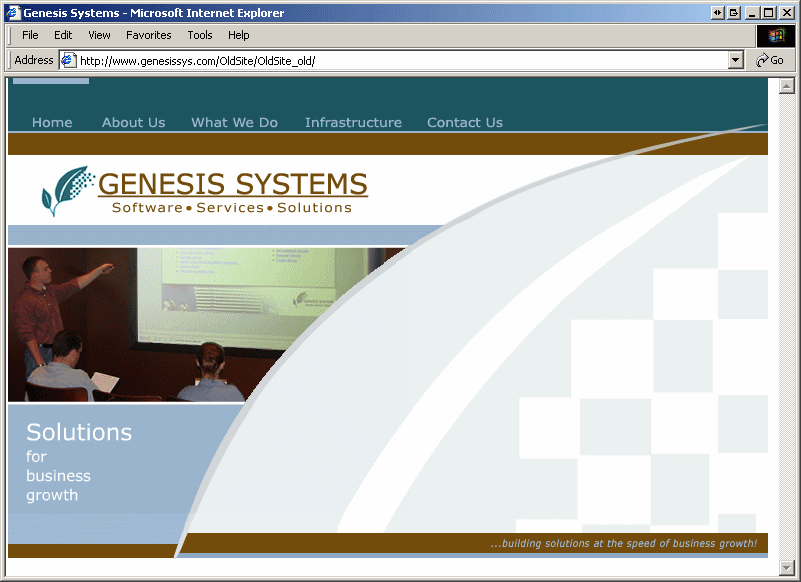Click the page icon beside the URL
Screen dimensions: 801x582
click(x=68, y=61)
